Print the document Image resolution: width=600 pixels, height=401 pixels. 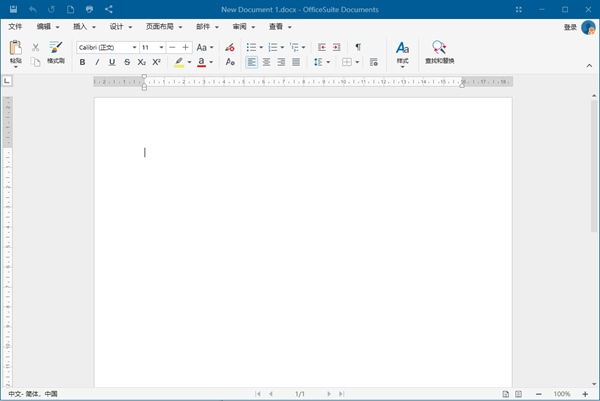tap(90, 9)
